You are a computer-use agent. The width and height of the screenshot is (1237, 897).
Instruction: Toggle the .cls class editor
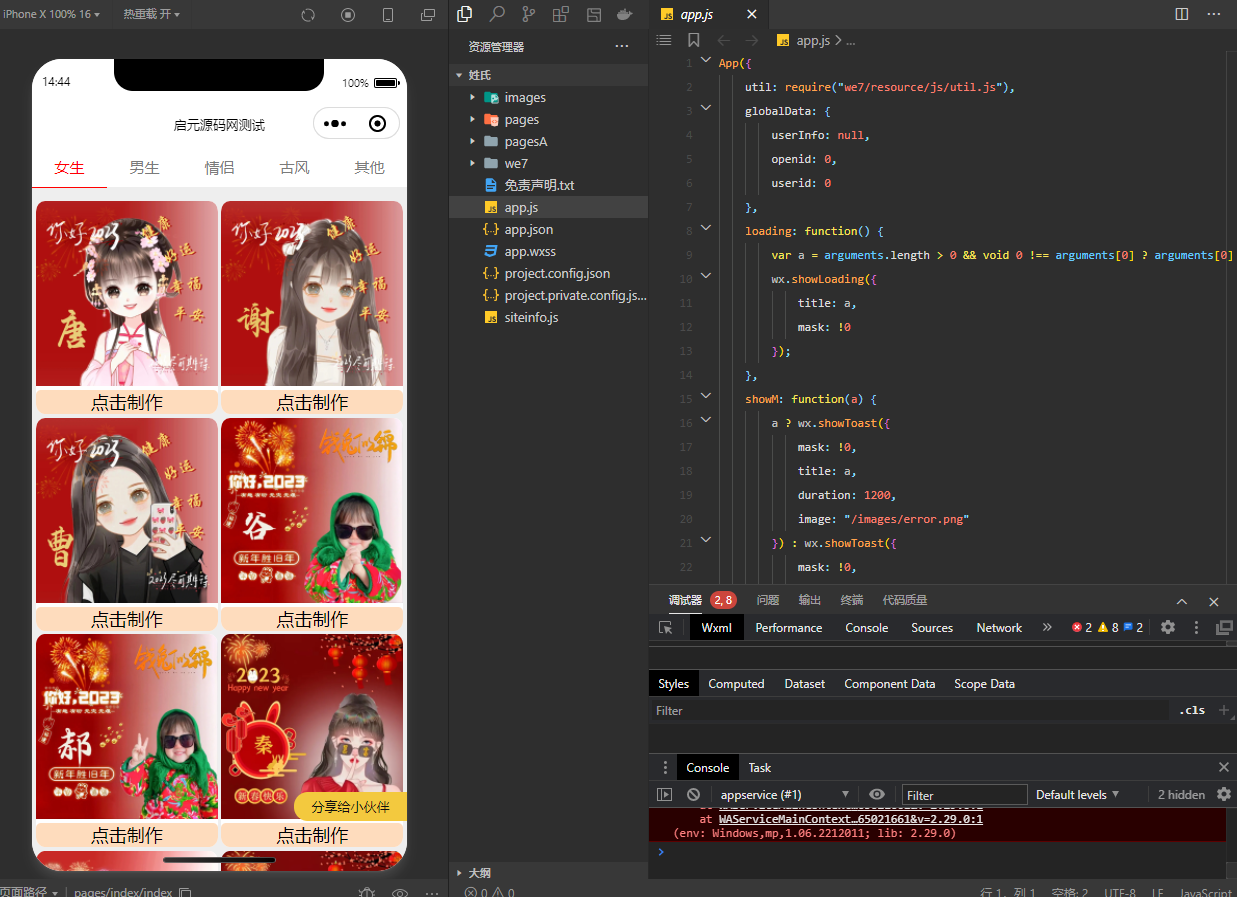point(1191,711)
